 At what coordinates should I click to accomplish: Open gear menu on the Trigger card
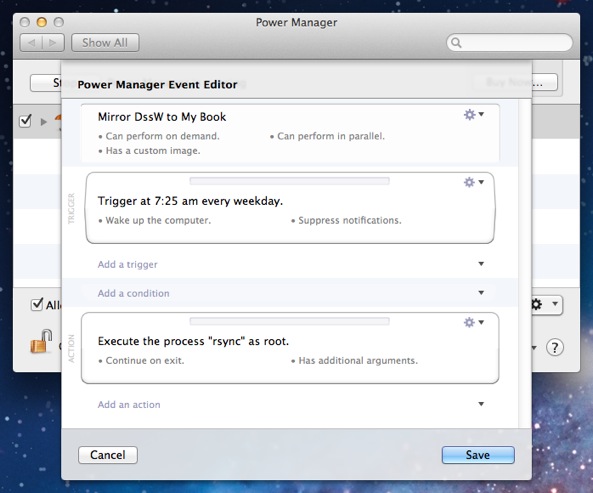(x=473, y=182)
